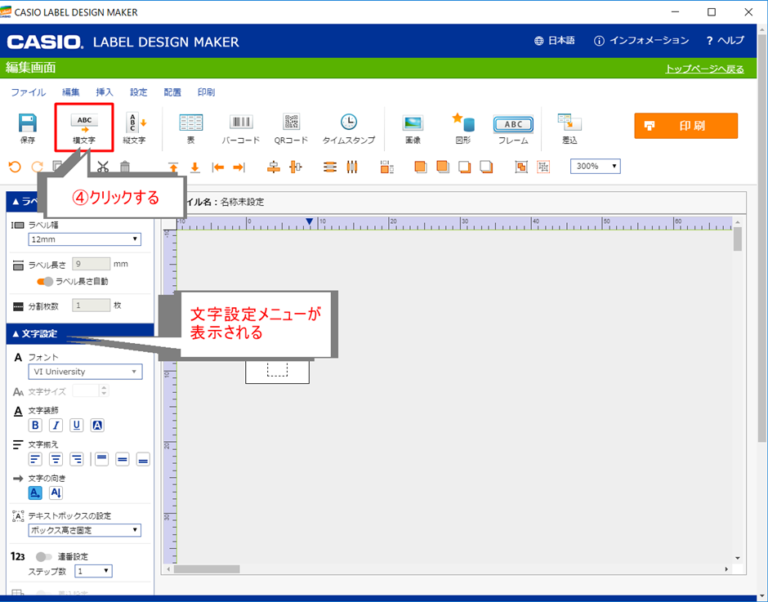Set vertical text direction
Image resolution: width=768 pixels, height=602 pixels.
tap(56, 493)
